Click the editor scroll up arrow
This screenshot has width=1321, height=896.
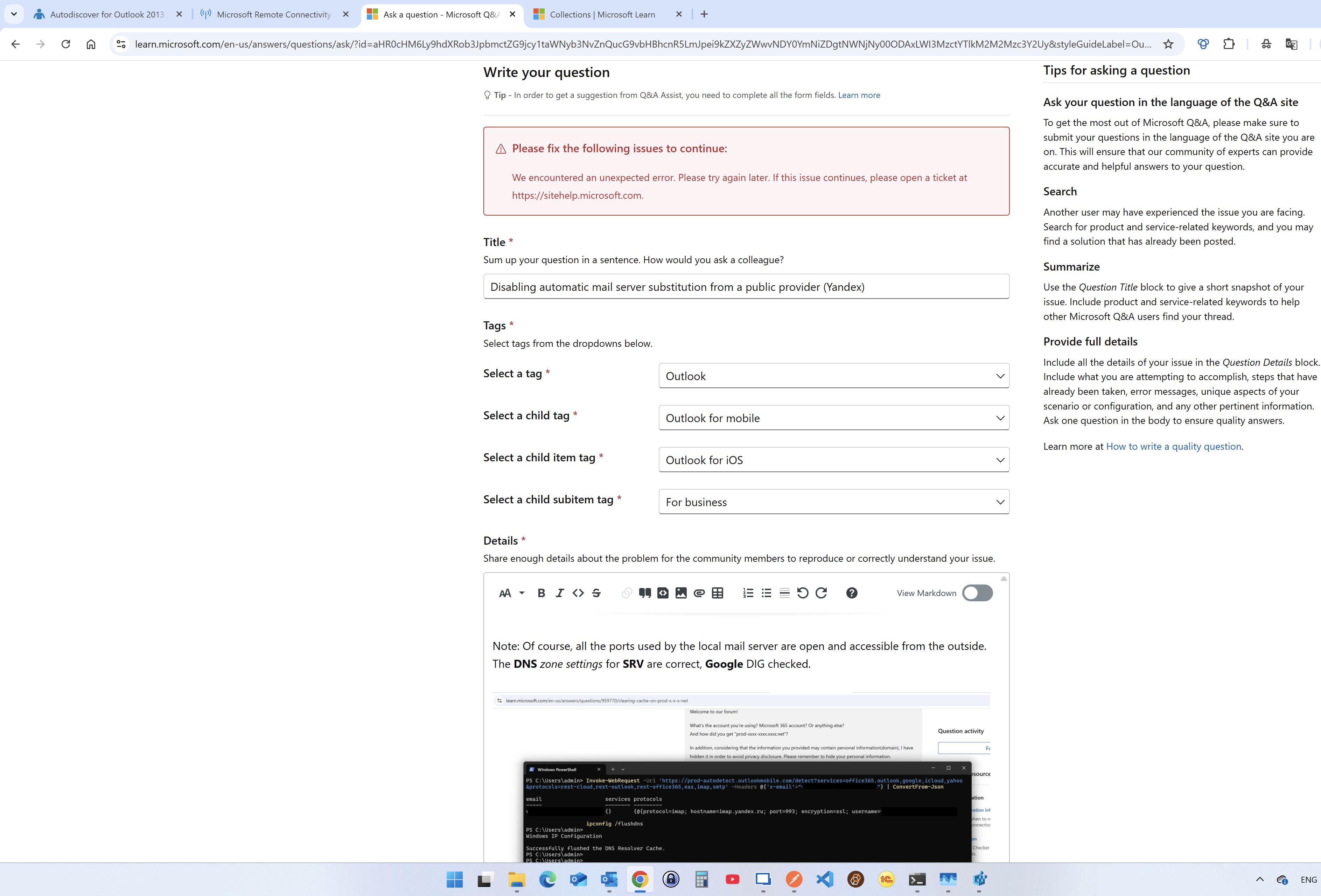click(1003, 578)
